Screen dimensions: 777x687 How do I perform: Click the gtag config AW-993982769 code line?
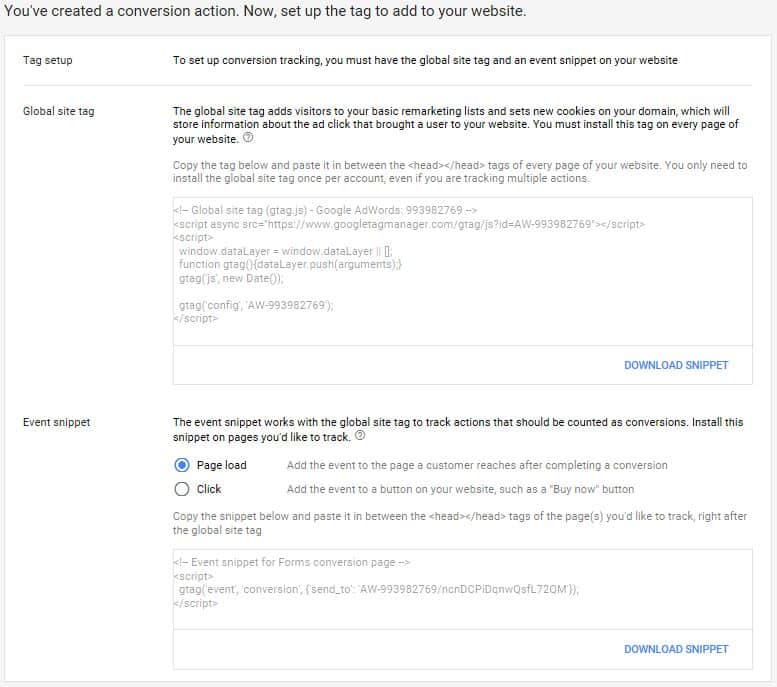point(256,305)
